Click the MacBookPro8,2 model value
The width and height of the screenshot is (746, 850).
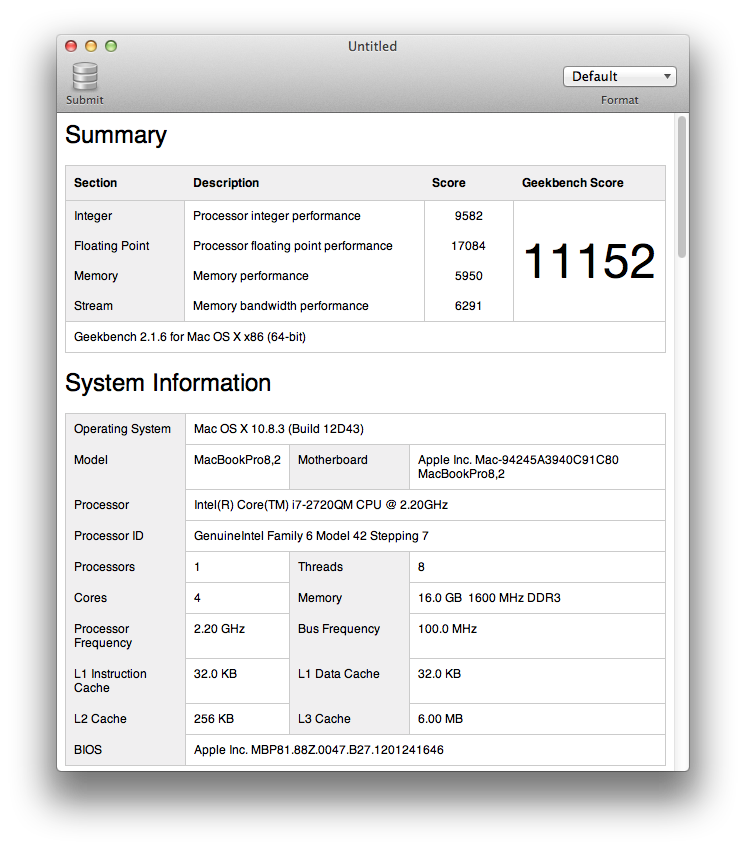tap(237, 460)
